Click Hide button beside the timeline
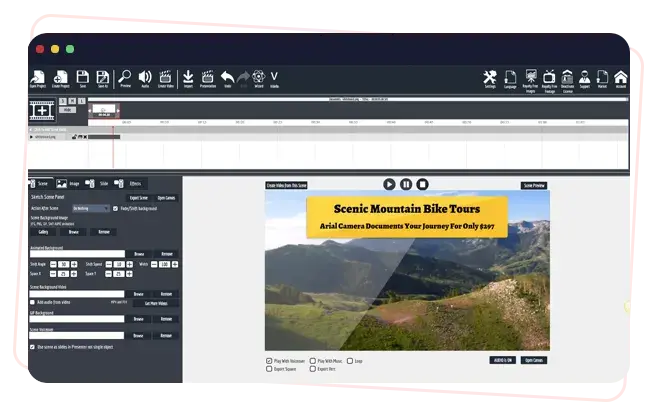The height and width of the screenshot is (419, 662). (x=68, y=110)
